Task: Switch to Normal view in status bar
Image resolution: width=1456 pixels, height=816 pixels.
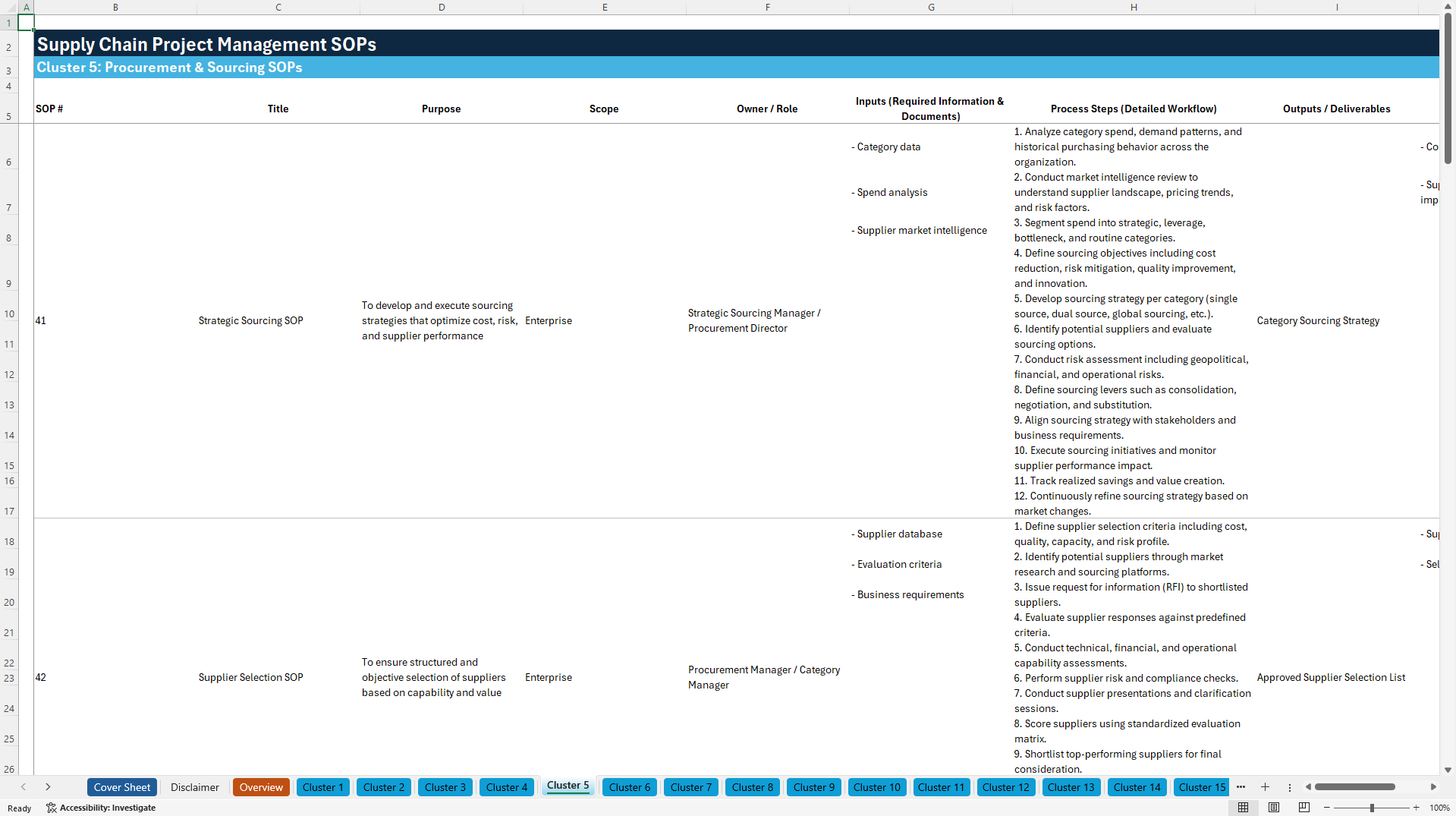Action: click(x=1243, y=808)
